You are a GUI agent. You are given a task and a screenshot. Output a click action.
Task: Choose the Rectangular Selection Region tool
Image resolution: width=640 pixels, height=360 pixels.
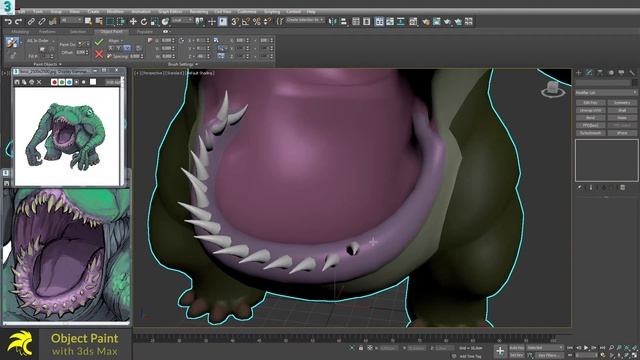tap(110, 21)
